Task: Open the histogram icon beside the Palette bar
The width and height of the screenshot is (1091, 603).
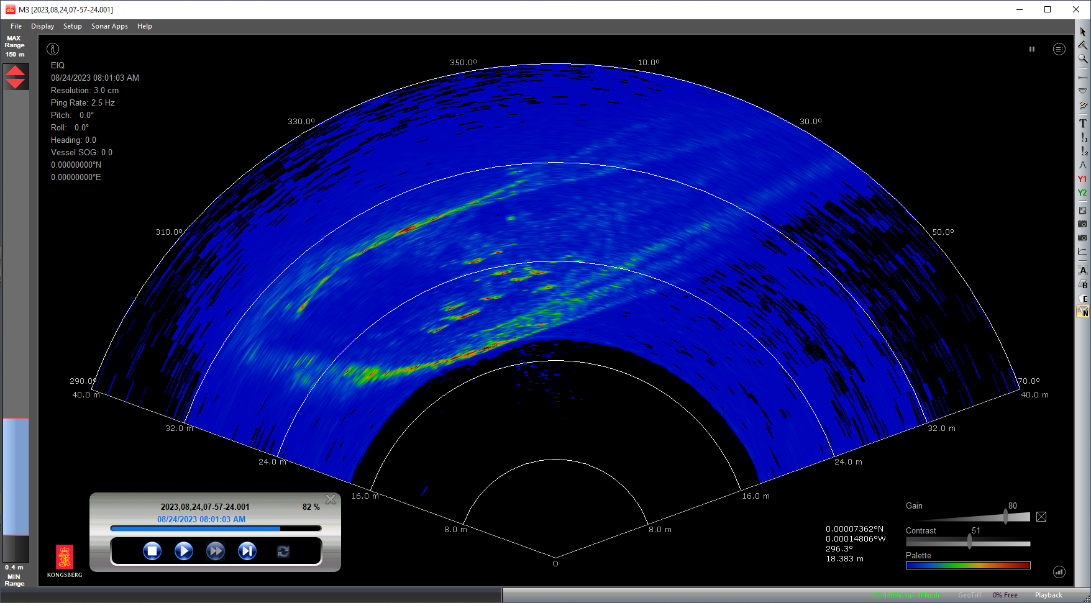Action: tap(1058, 572)
